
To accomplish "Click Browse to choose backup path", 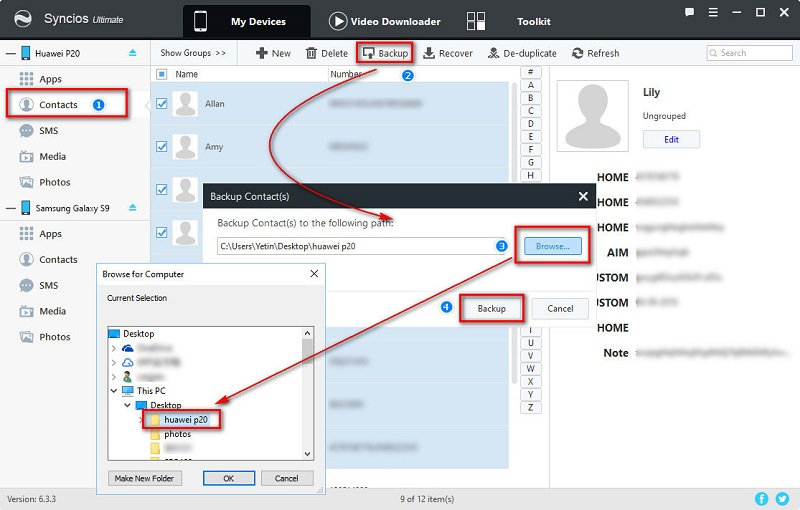I will point(553,246).
